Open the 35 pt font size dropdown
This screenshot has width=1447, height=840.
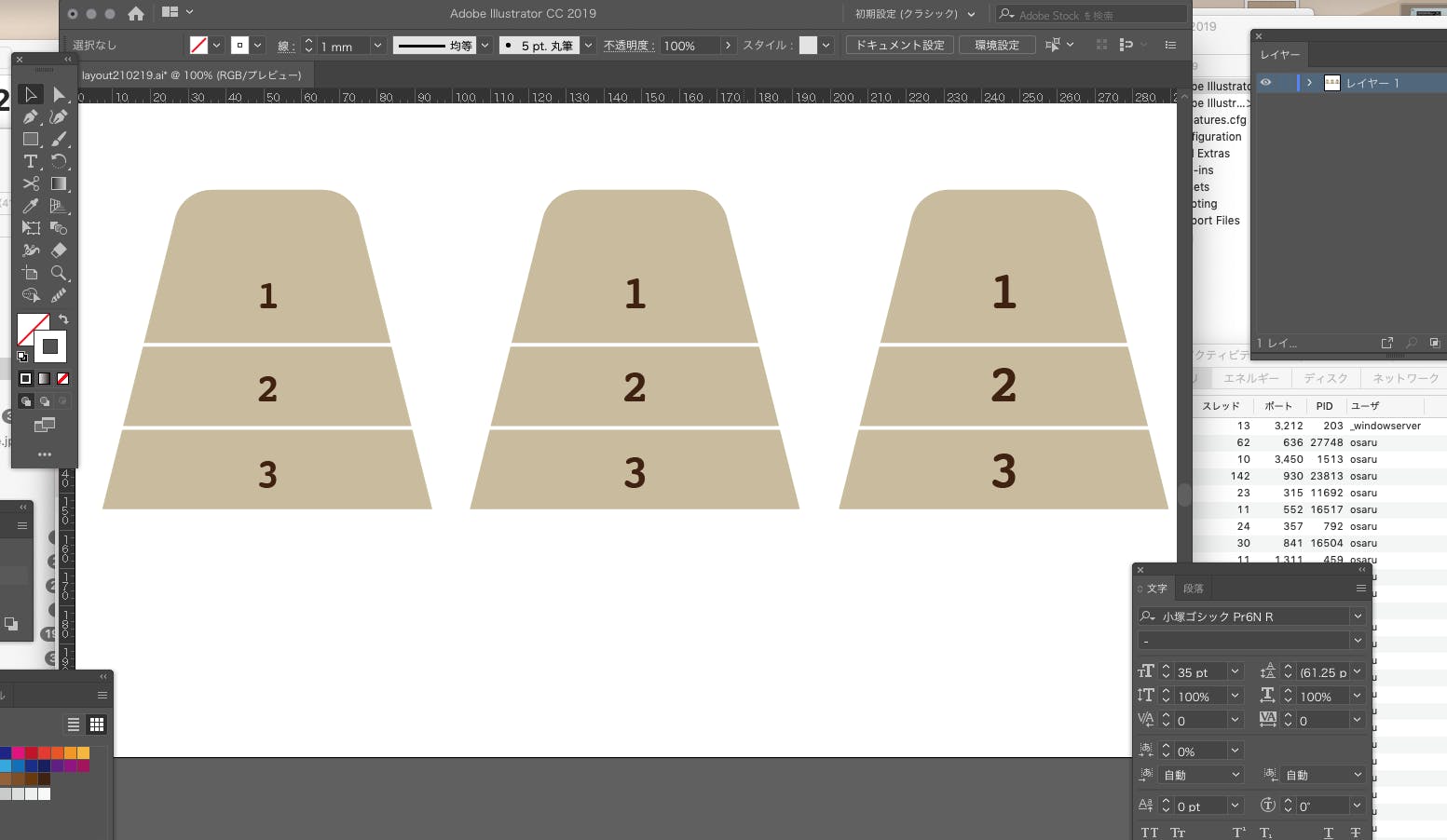1235,672
